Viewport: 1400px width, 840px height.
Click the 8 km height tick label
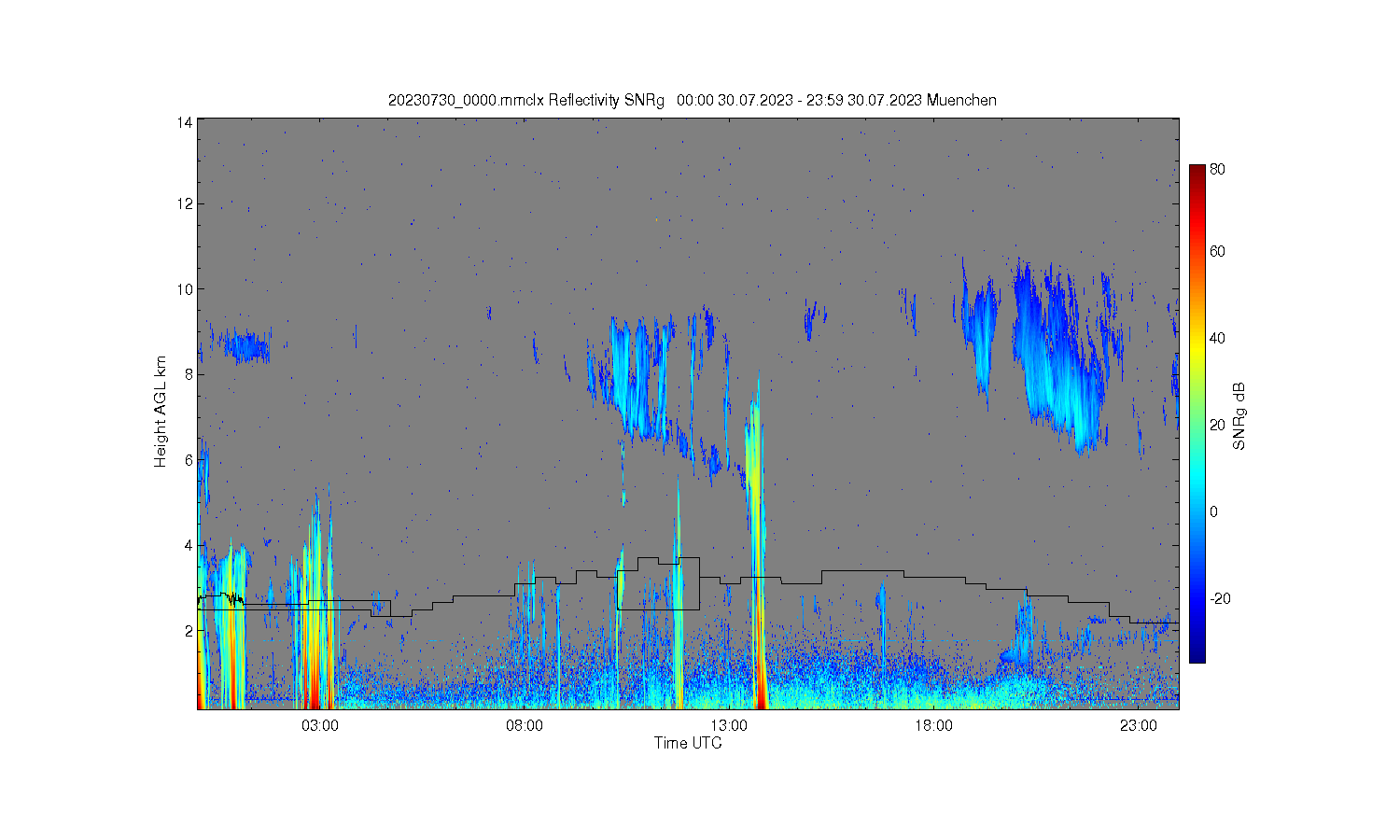189,374
